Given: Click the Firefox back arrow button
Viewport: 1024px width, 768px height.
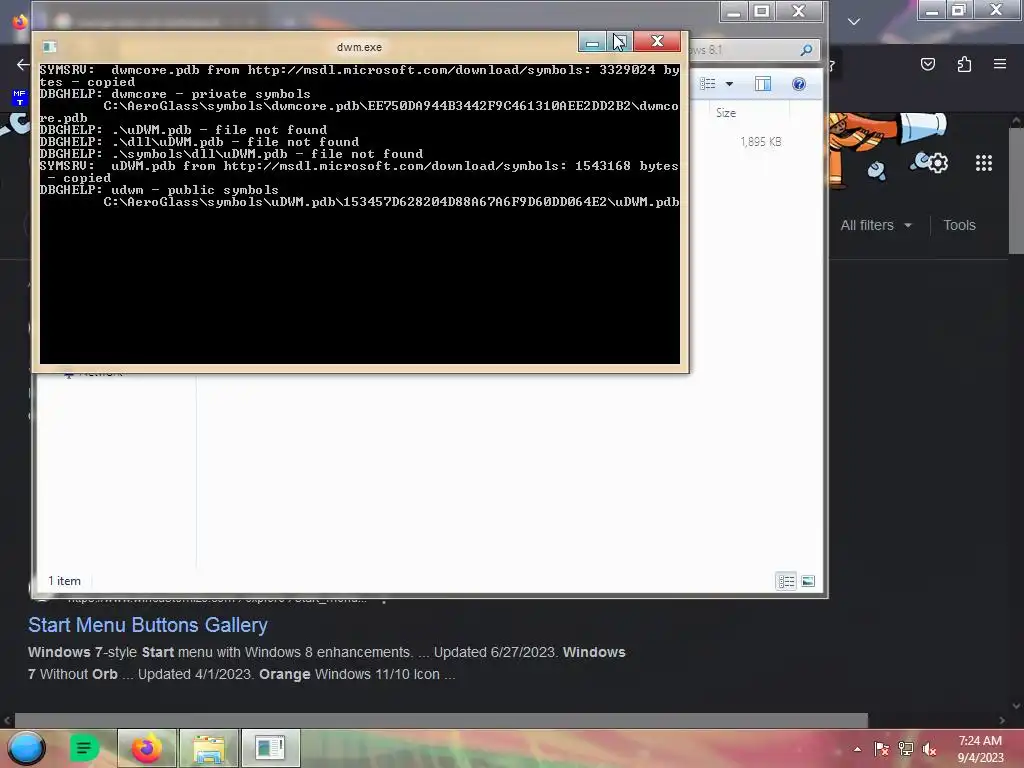Looking at the screenshot, I should pyautogui.click(x=23, y=64).
